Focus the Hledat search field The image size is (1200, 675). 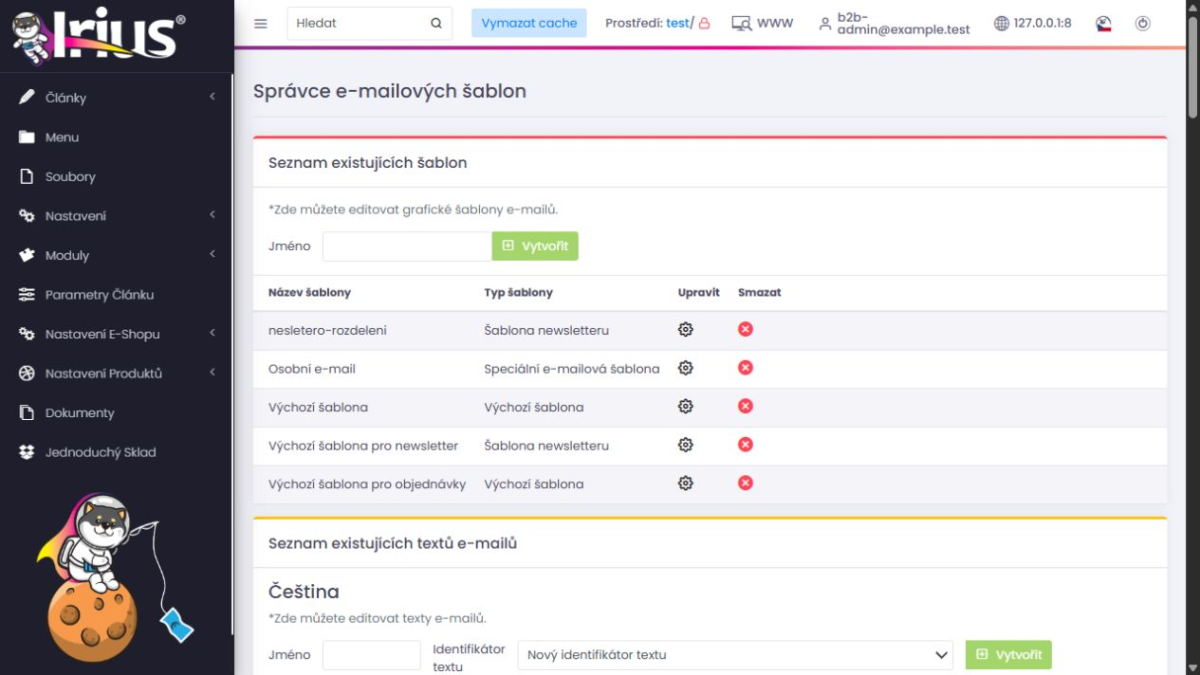point(358,23)
